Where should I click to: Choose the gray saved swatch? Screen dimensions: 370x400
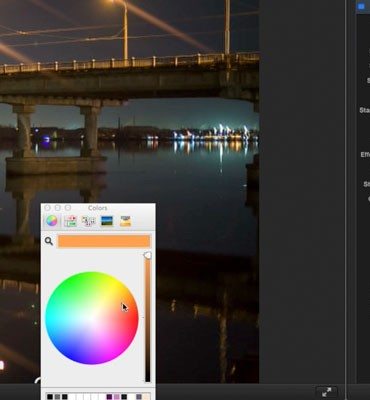pos(57,397)
